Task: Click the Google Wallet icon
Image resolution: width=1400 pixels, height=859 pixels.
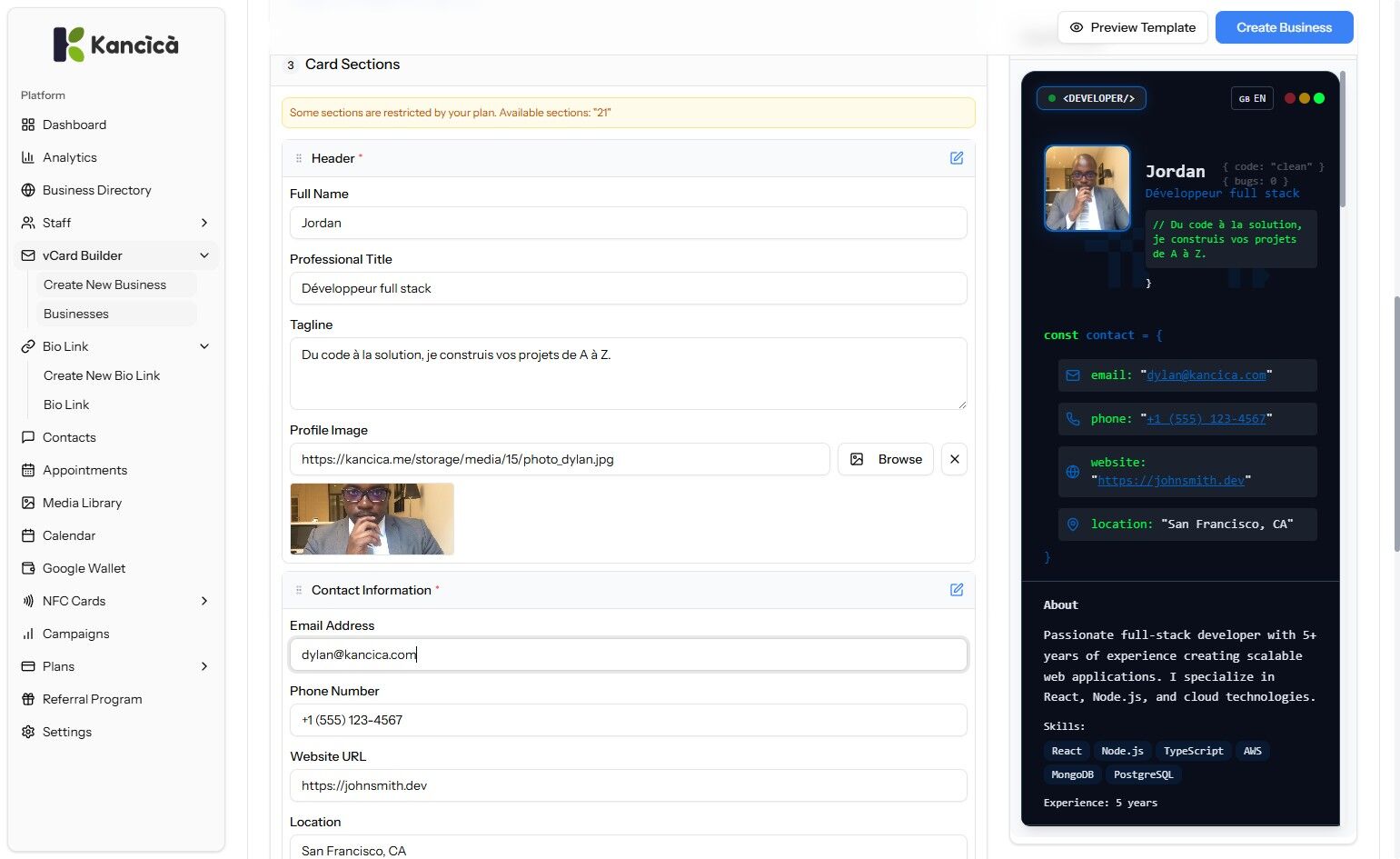Action: pos(28,568)
